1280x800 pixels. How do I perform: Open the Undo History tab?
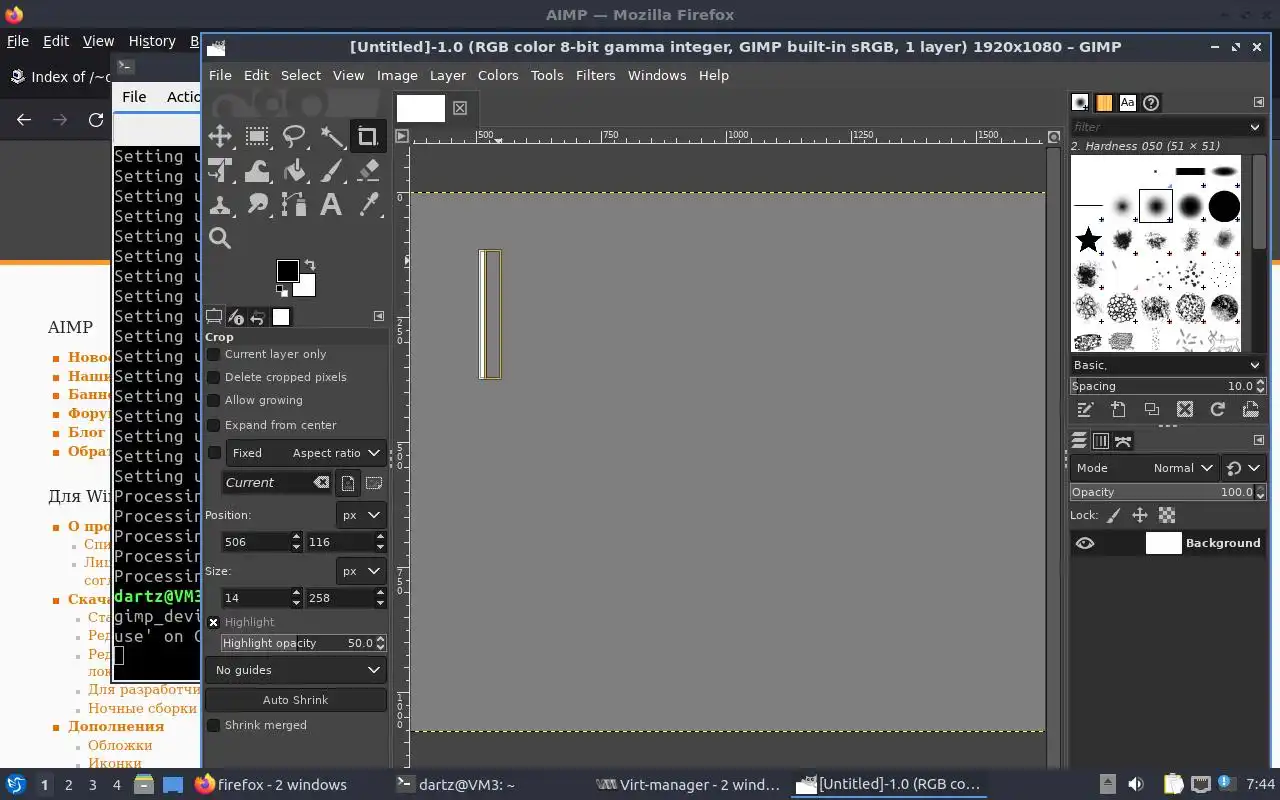[x=258, y=317]
